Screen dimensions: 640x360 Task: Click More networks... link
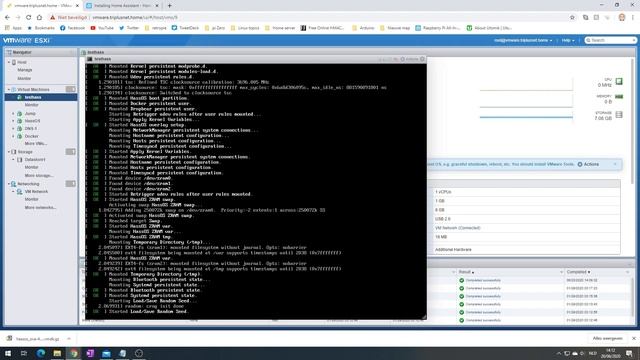click(x=40, y=207)
